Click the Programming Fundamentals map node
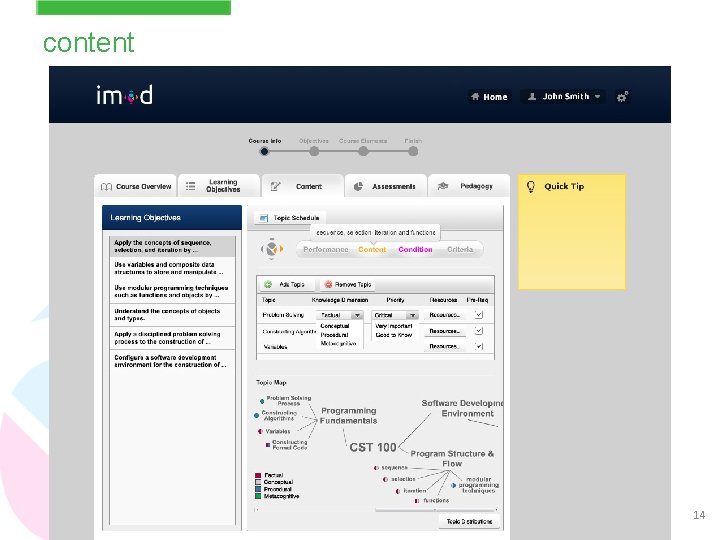720x540 pixels. point(349,416)
